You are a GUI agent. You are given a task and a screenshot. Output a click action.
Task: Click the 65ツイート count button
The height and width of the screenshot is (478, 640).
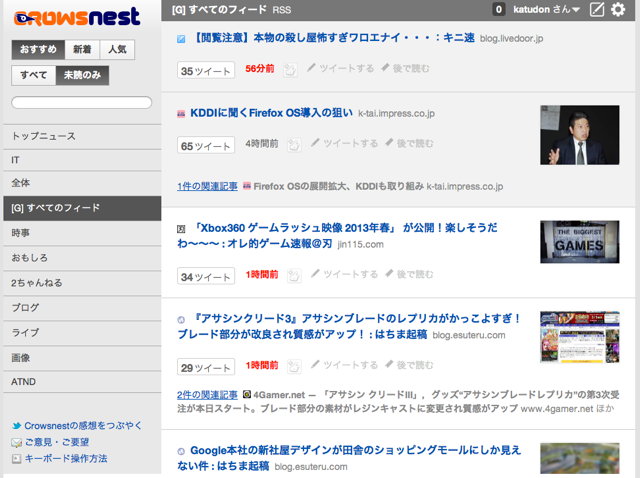tap(206, 145)
